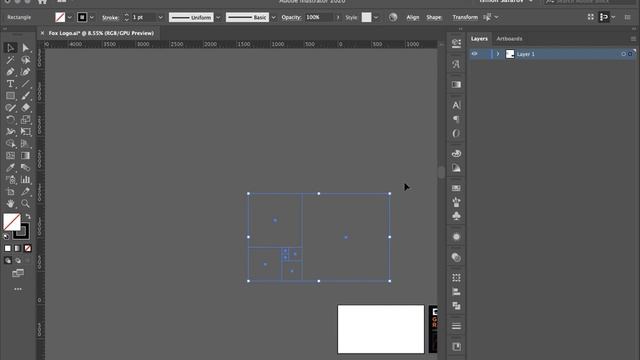Image resolution: width=640 pixels, height=360 pixels.
Task: Open Basic brush definition dropdown
Action: [273, 18]
